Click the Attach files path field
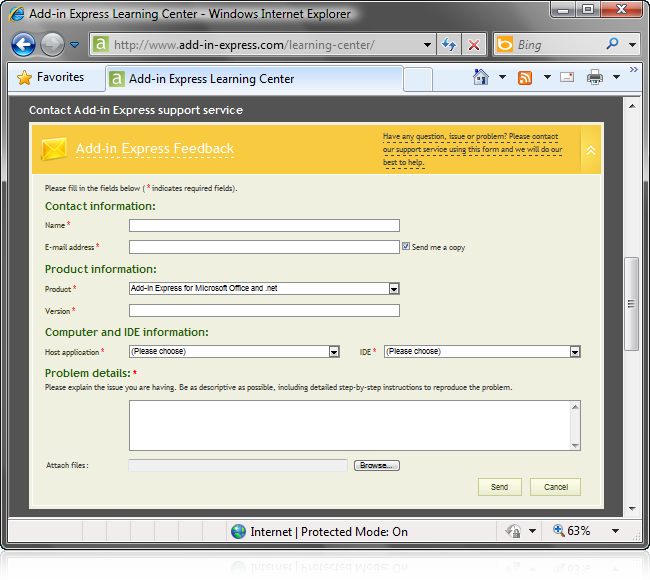This screenshot has width=650, height=580. pos(238,466)
